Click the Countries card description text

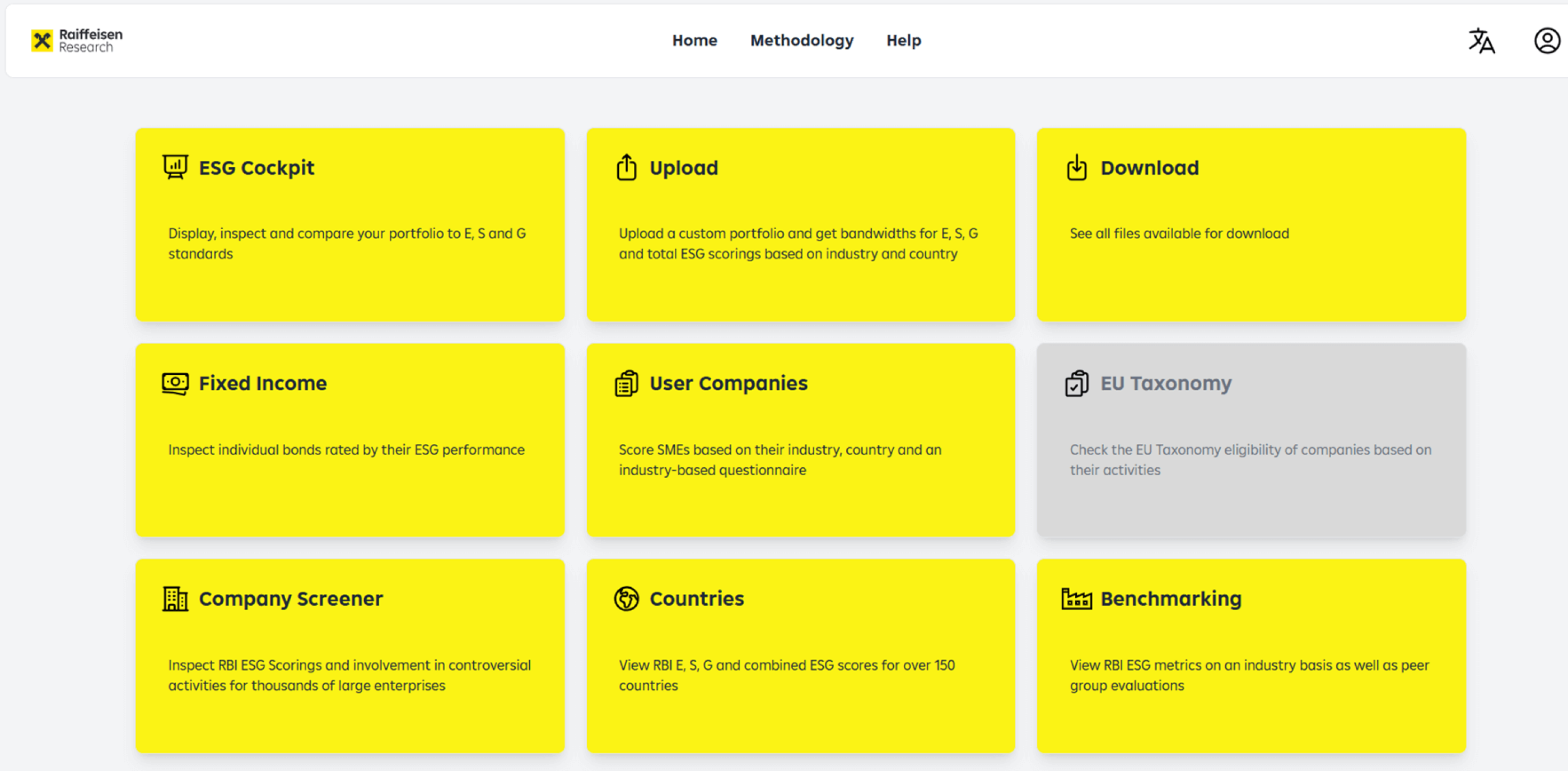pos(786,675)
